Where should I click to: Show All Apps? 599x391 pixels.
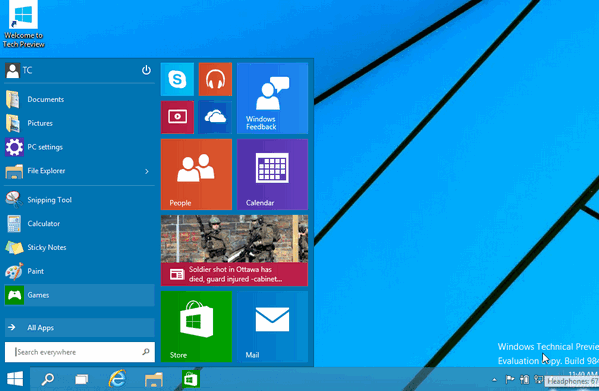click(x=79, y=328)
